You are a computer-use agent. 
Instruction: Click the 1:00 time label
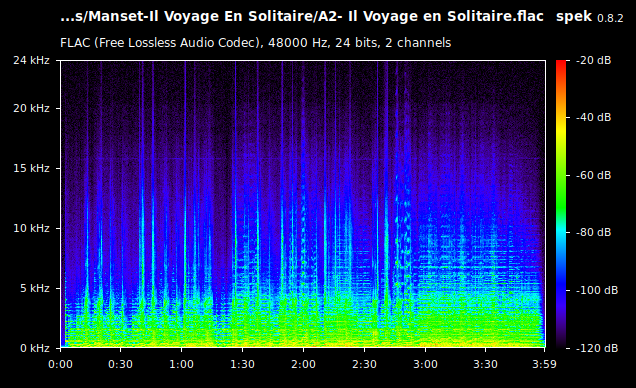coord(181,364)
